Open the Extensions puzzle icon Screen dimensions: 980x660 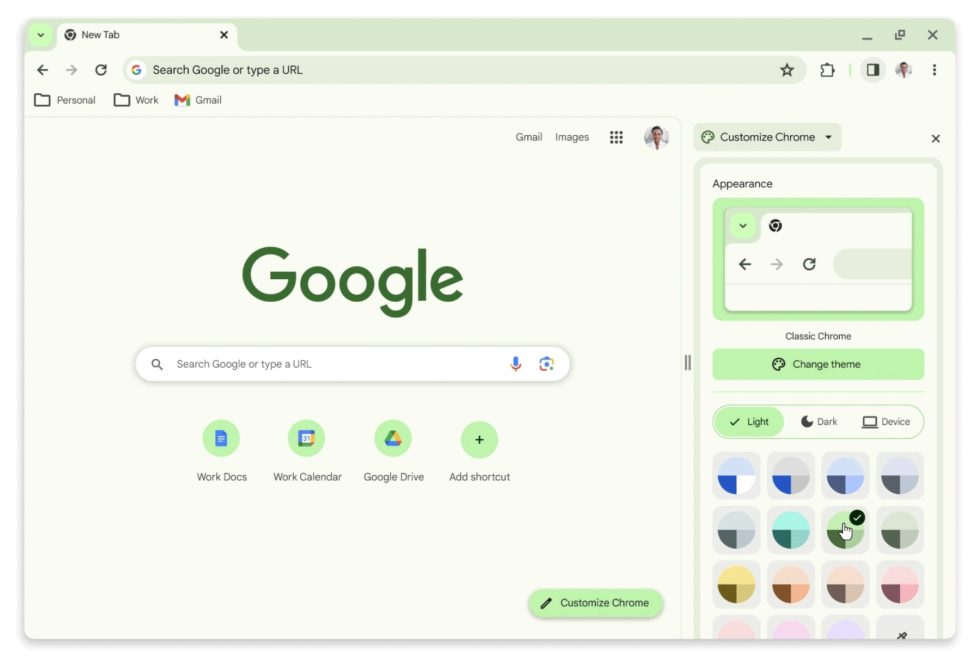[827, 70]
